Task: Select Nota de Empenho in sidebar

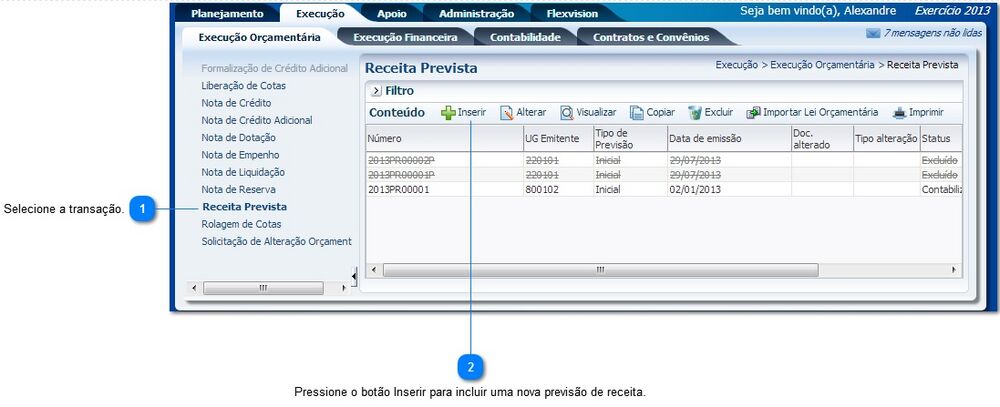Action: coord(240,155)
